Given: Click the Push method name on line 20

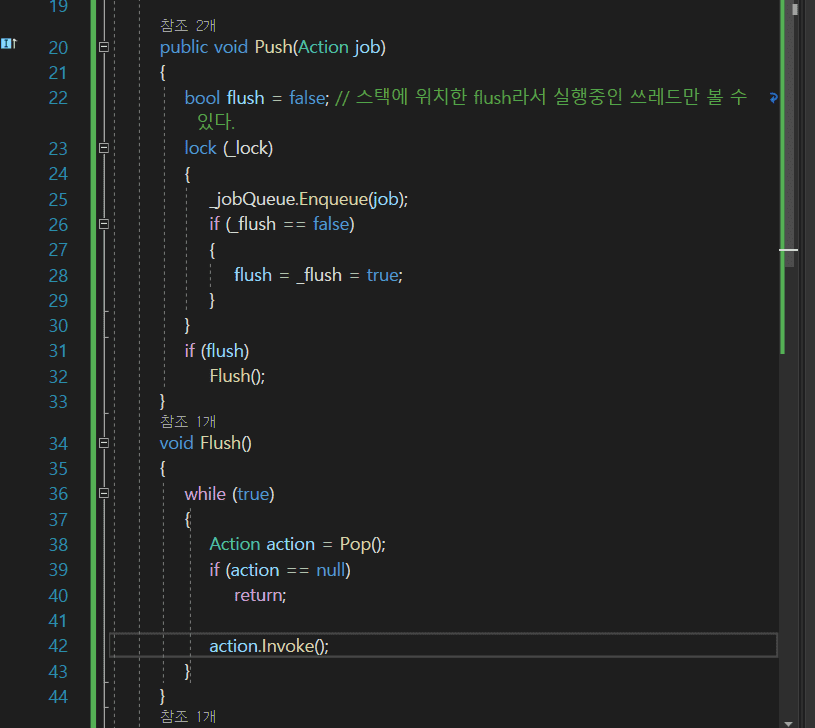Looking at the screenshot, I should pos(274,47).
